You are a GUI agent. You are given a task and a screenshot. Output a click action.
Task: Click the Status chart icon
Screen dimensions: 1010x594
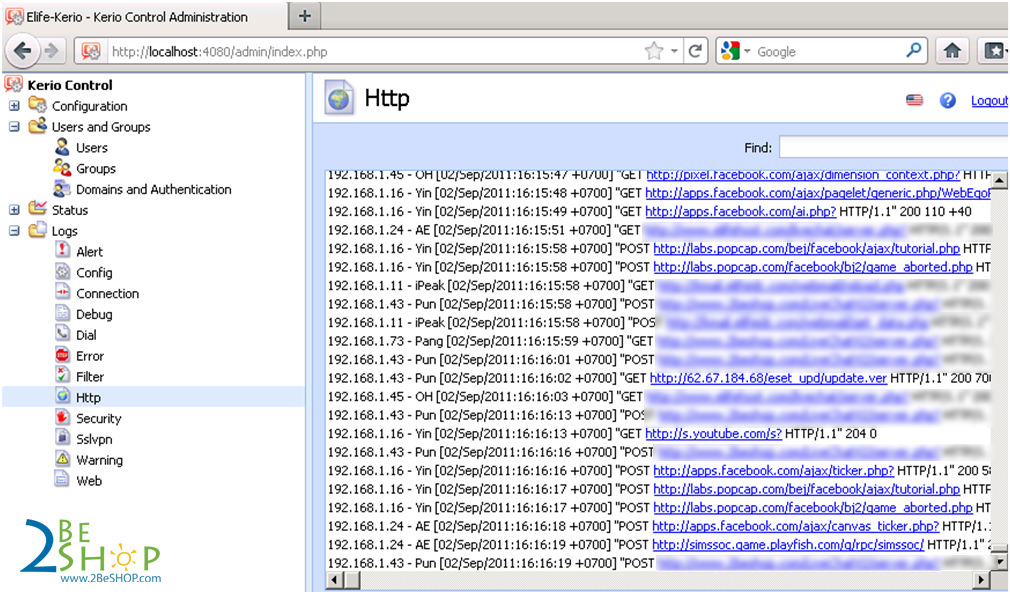coord(38,209)
